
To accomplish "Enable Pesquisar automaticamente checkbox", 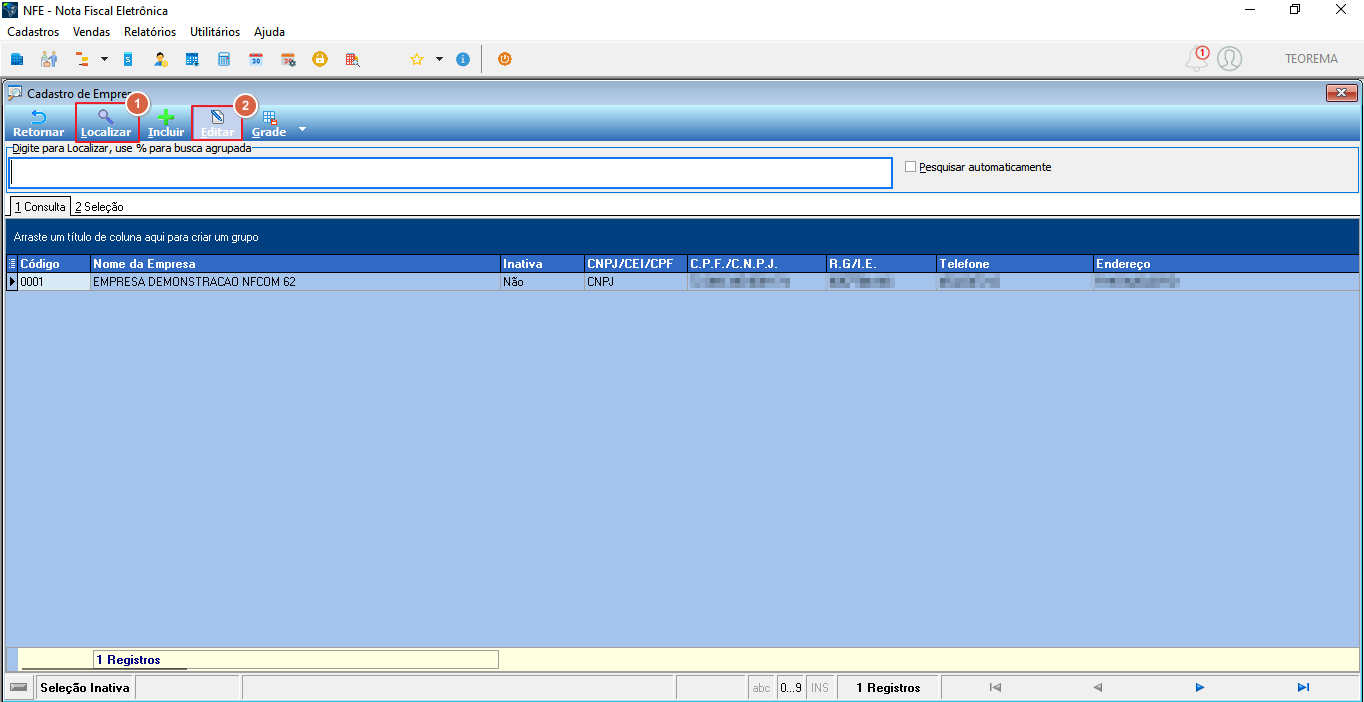I will (910, 167).
